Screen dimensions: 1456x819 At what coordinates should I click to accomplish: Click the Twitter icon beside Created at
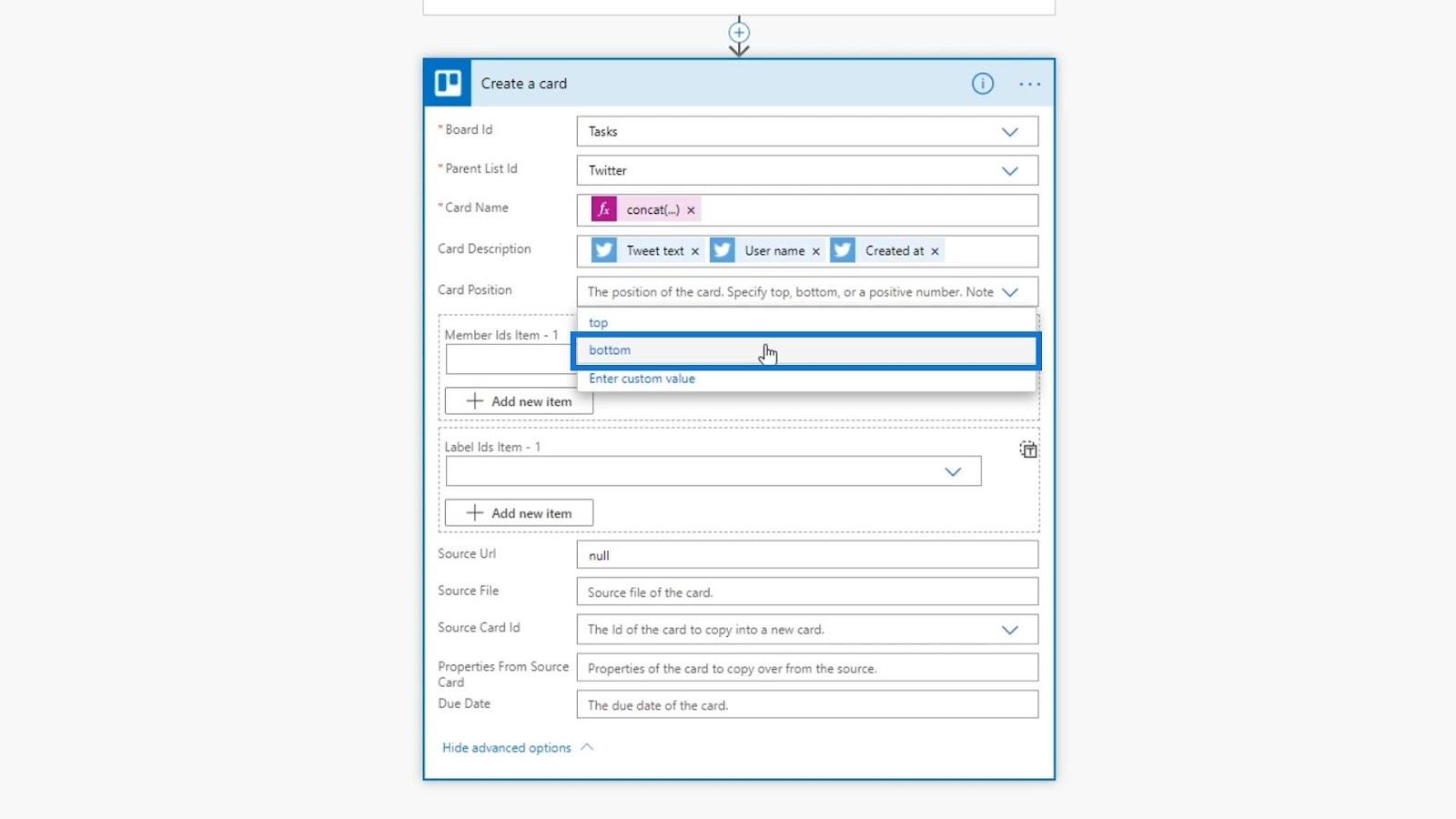point(843,250)
